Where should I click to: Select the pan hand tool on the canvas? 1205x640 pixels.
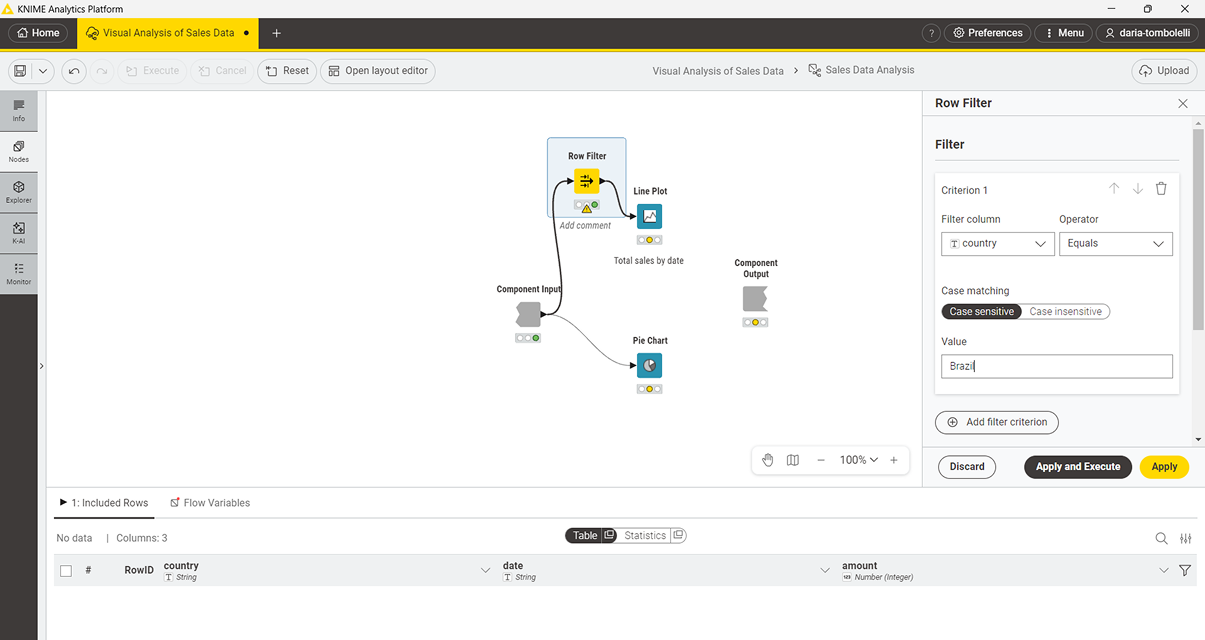click(767, 459)
